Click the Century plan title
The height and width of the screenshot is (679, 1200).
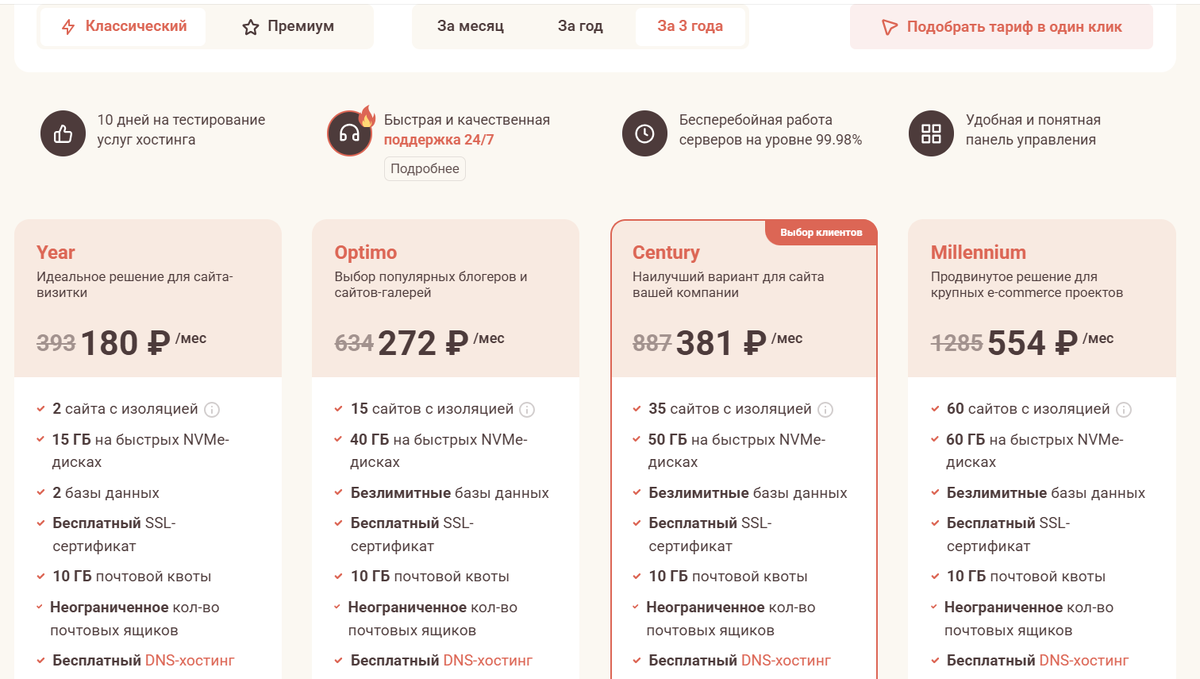tap(666, 253)
